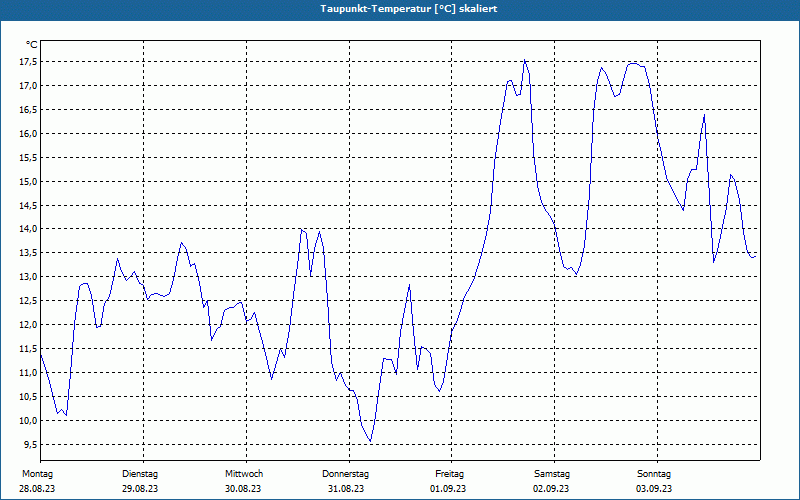Viewport: 800px width, 500px height.
Task: Click the 13,0 y-axis value
Action: 28,277
